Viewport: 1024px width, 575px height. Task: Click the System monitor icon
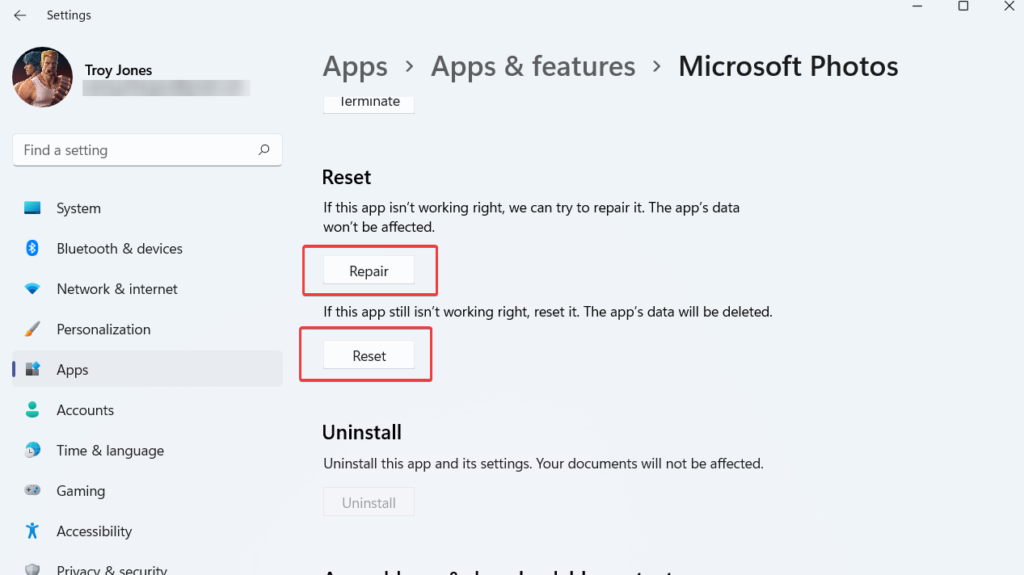tap(32, 208)
